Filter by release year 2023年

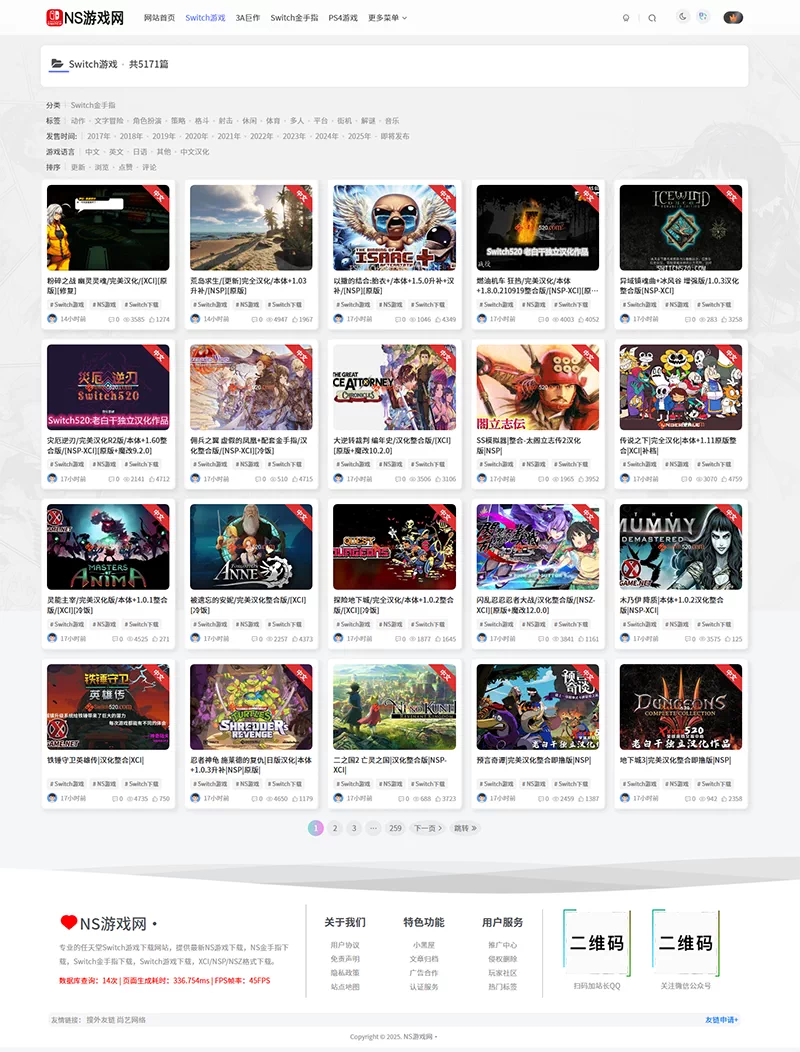294,136
